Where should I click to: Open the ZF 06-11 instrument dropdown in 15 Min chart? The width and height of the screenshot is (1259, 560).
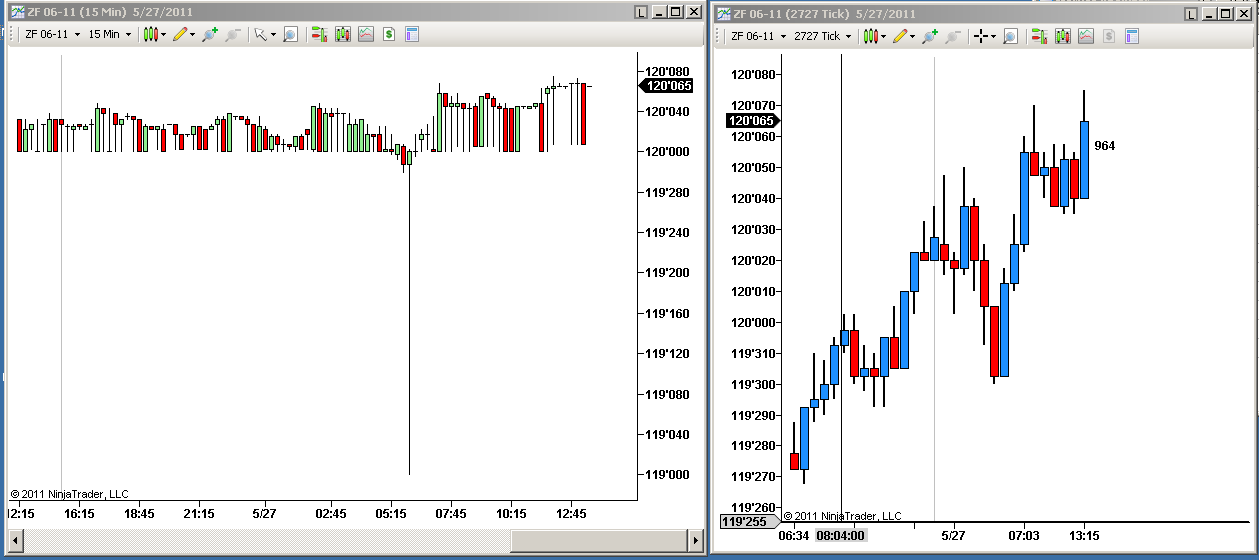52,34
